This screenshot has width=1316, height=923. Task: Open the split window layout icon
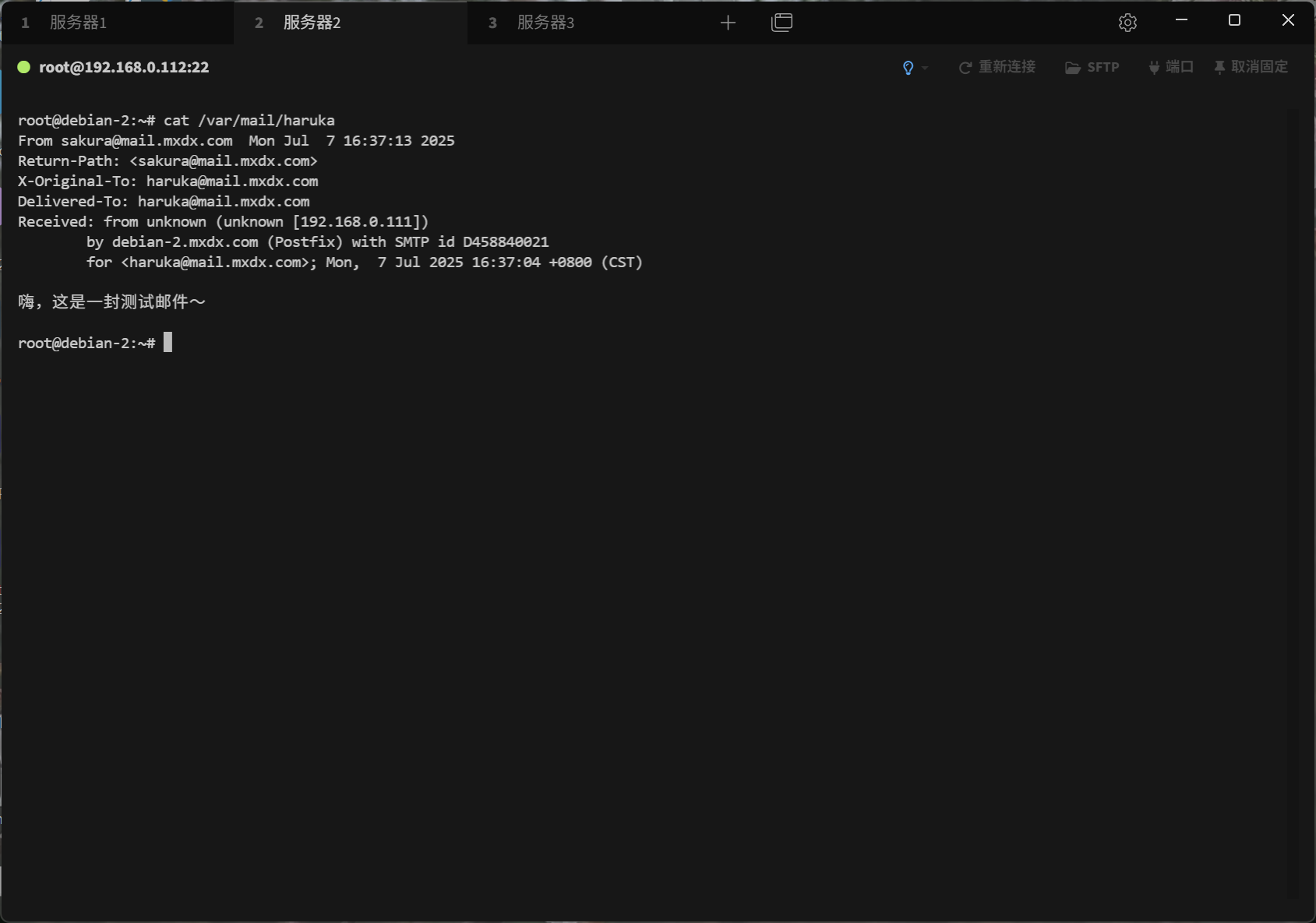click(x=781, y=23)
